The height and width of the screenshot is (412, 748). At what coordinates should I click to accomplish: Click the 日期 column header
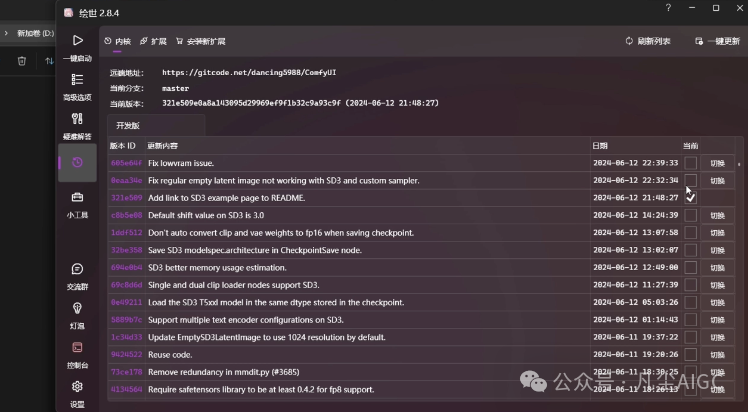coord(600,146)
